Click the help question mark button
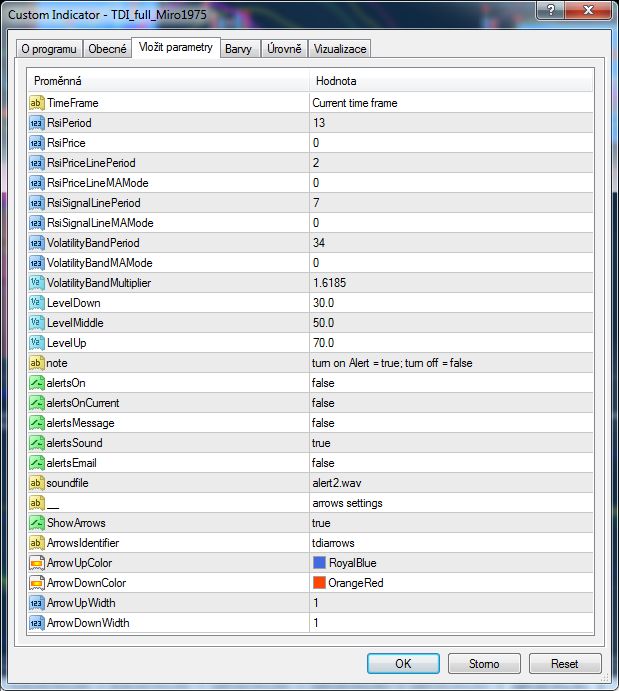619x691 pixels. click(x=551, y=10)
